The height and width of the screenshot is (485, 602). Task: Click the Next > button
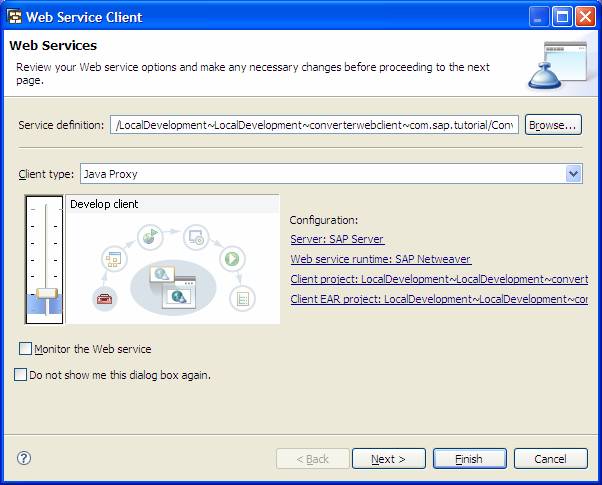tap(388, 459)
